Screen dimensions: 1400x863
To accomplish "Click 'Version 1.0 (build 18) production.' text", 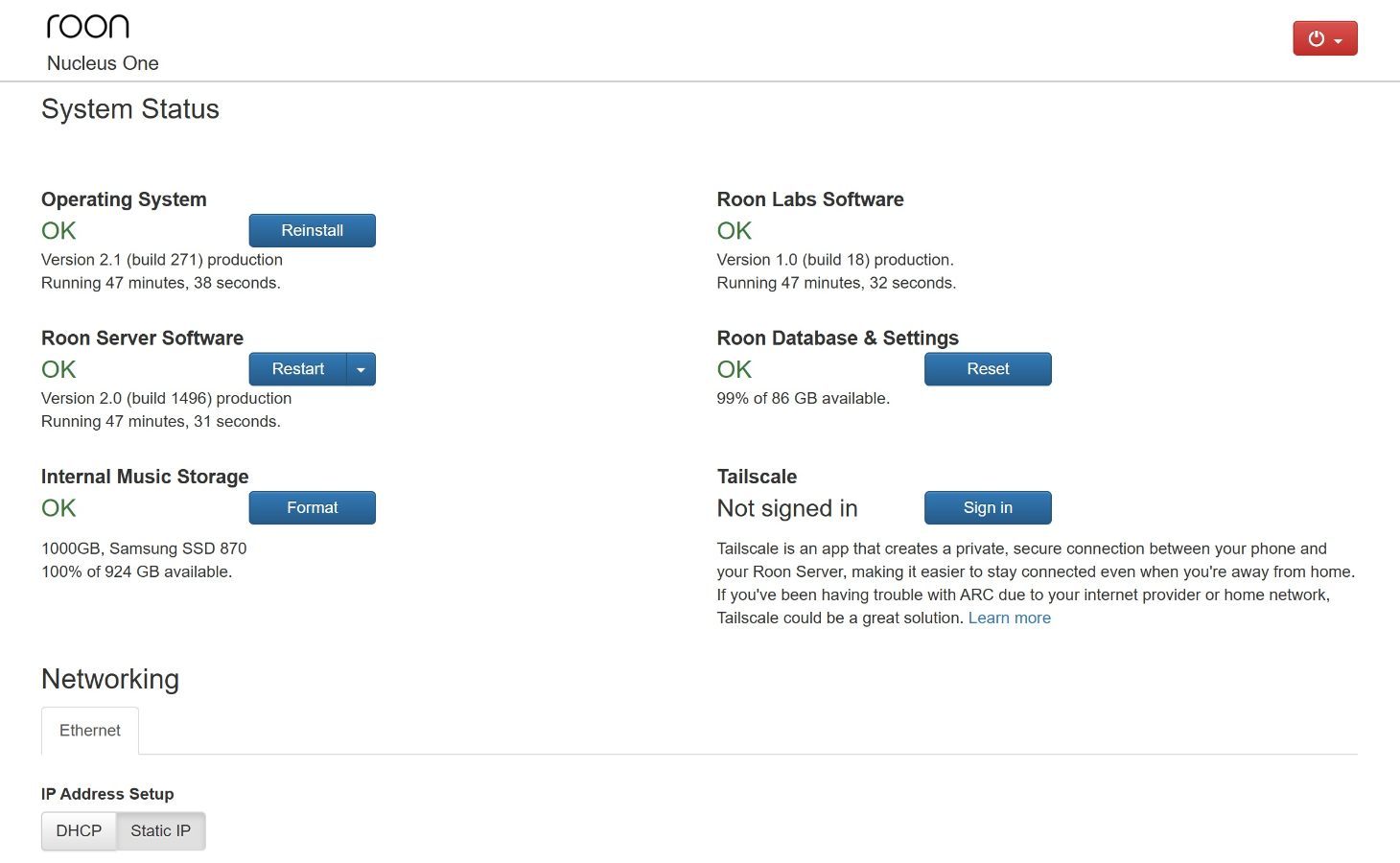I will (x=835, y=260).
